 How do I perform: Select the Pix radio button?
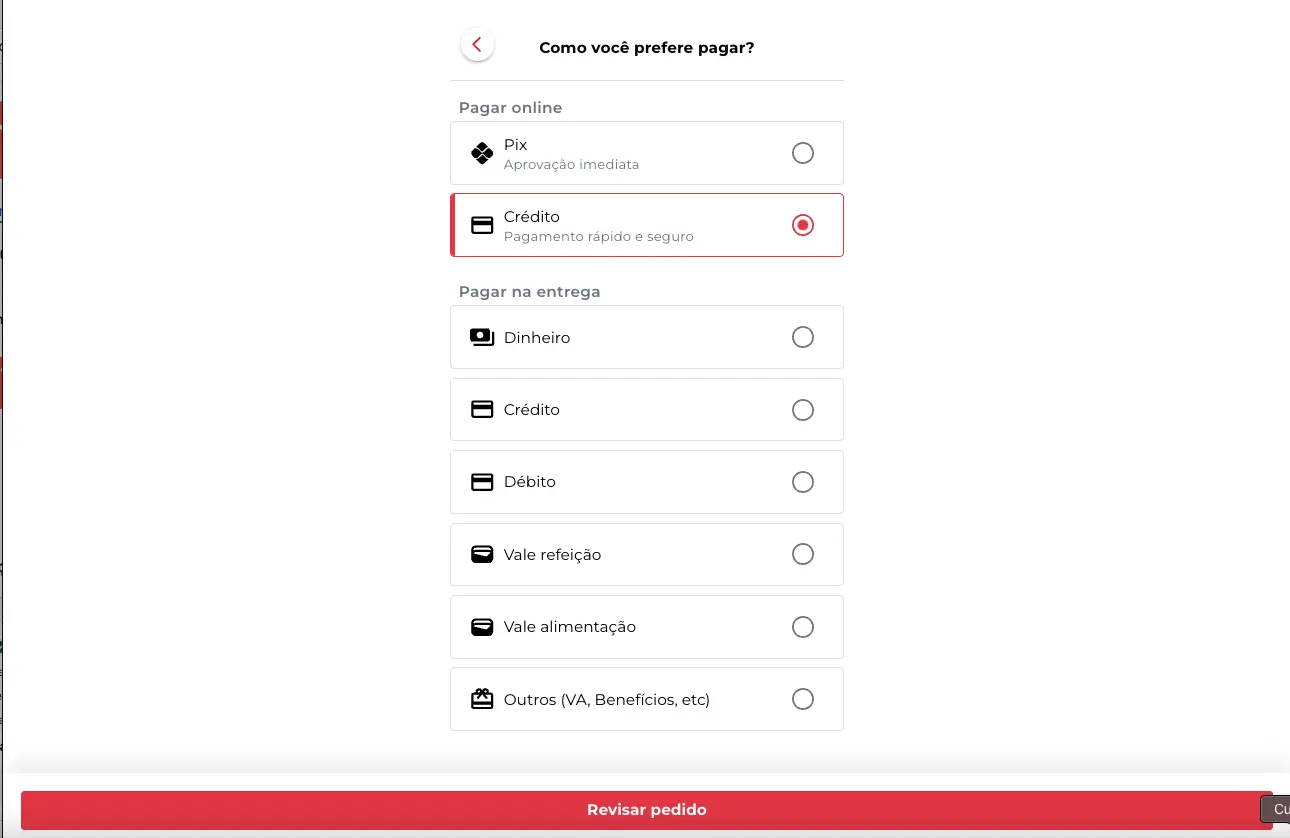(803, 153)
